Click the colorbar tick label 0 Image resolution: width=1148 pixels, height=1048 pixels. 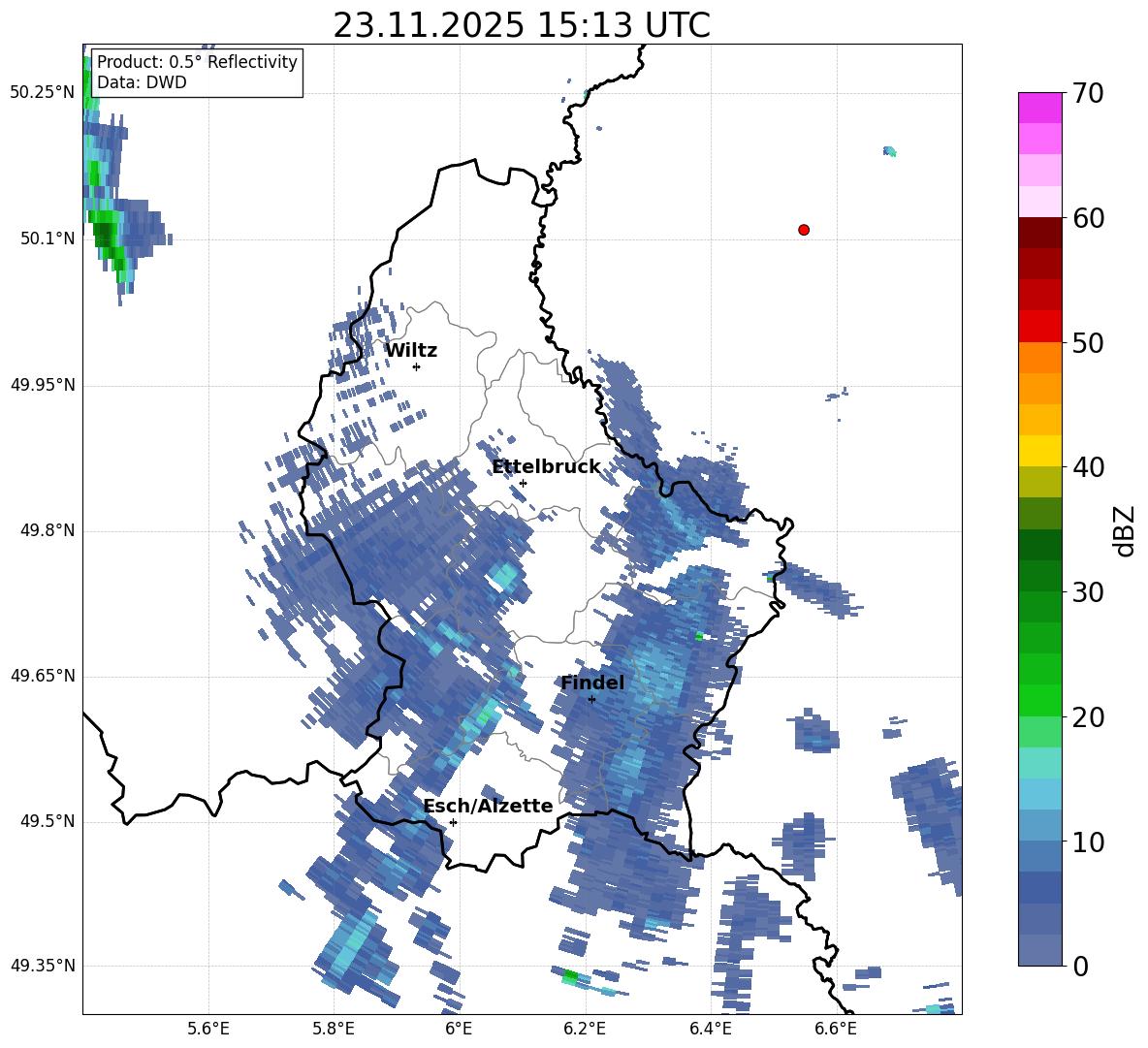(x=1079, y=967)
